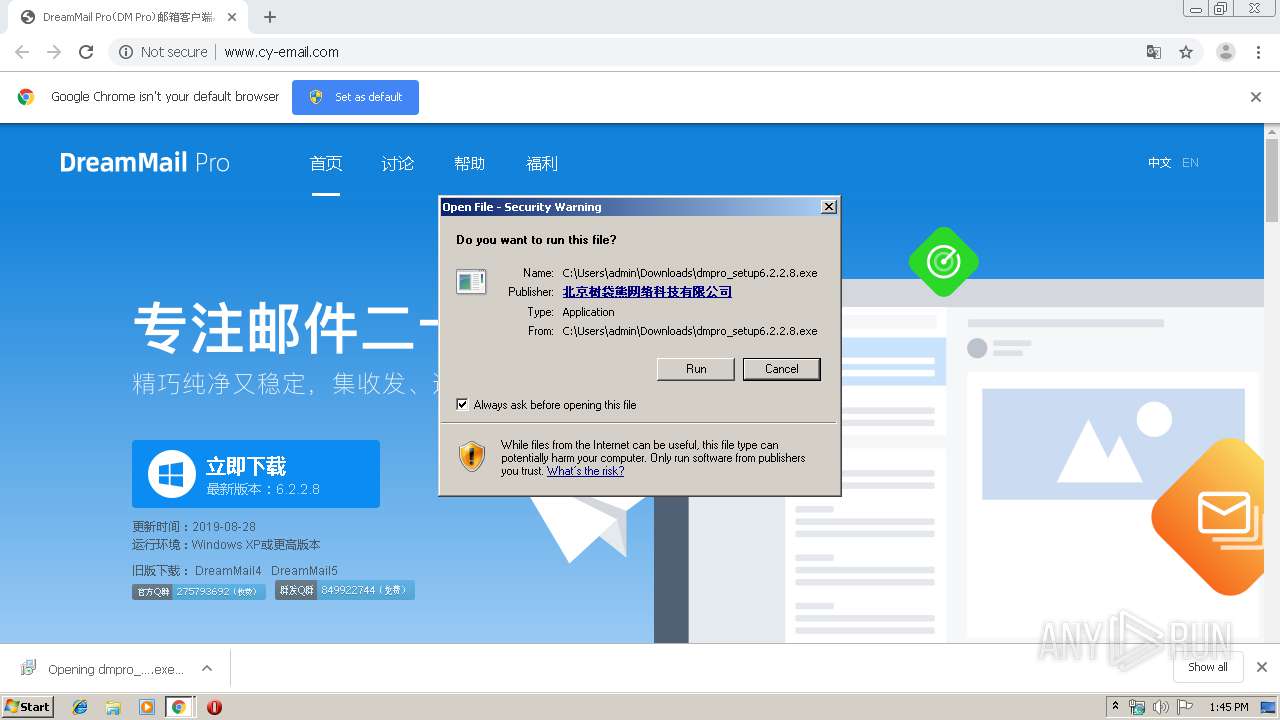Click the 立即下载 download button
The height and width of the screenshot is (720, 1280).
[256, 474]
